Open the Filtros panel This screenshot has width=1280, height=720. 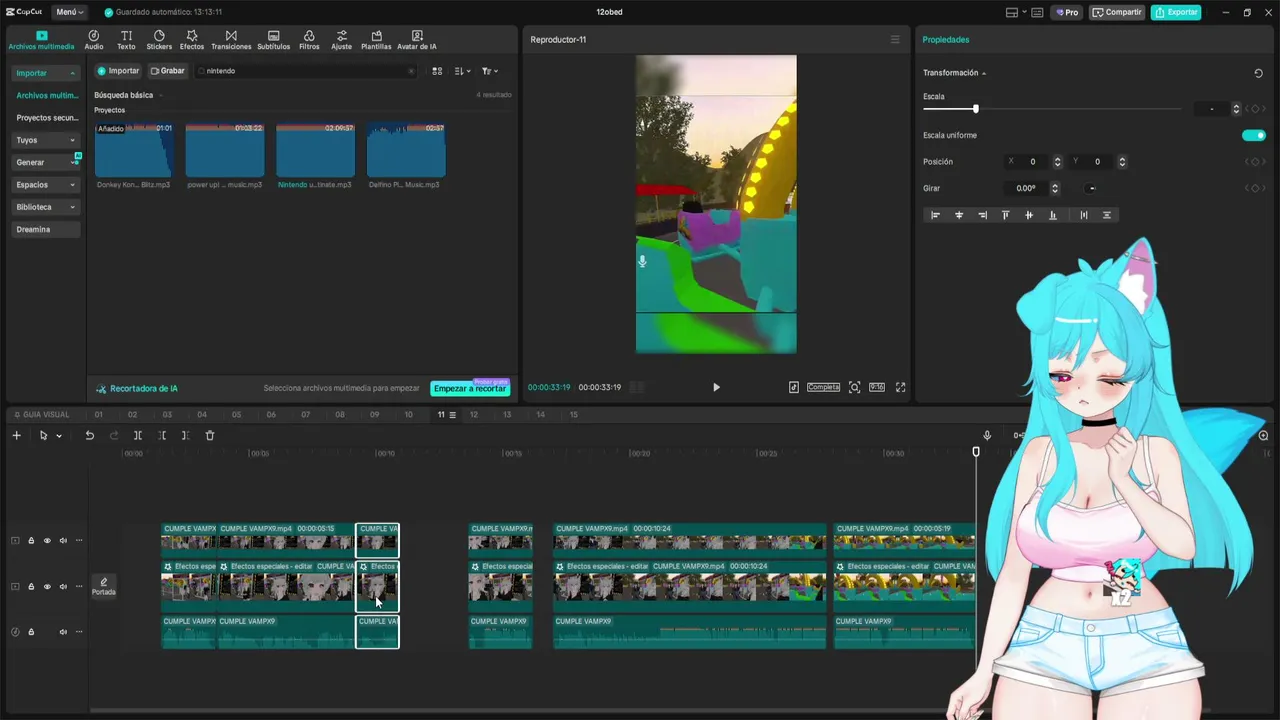309,40
